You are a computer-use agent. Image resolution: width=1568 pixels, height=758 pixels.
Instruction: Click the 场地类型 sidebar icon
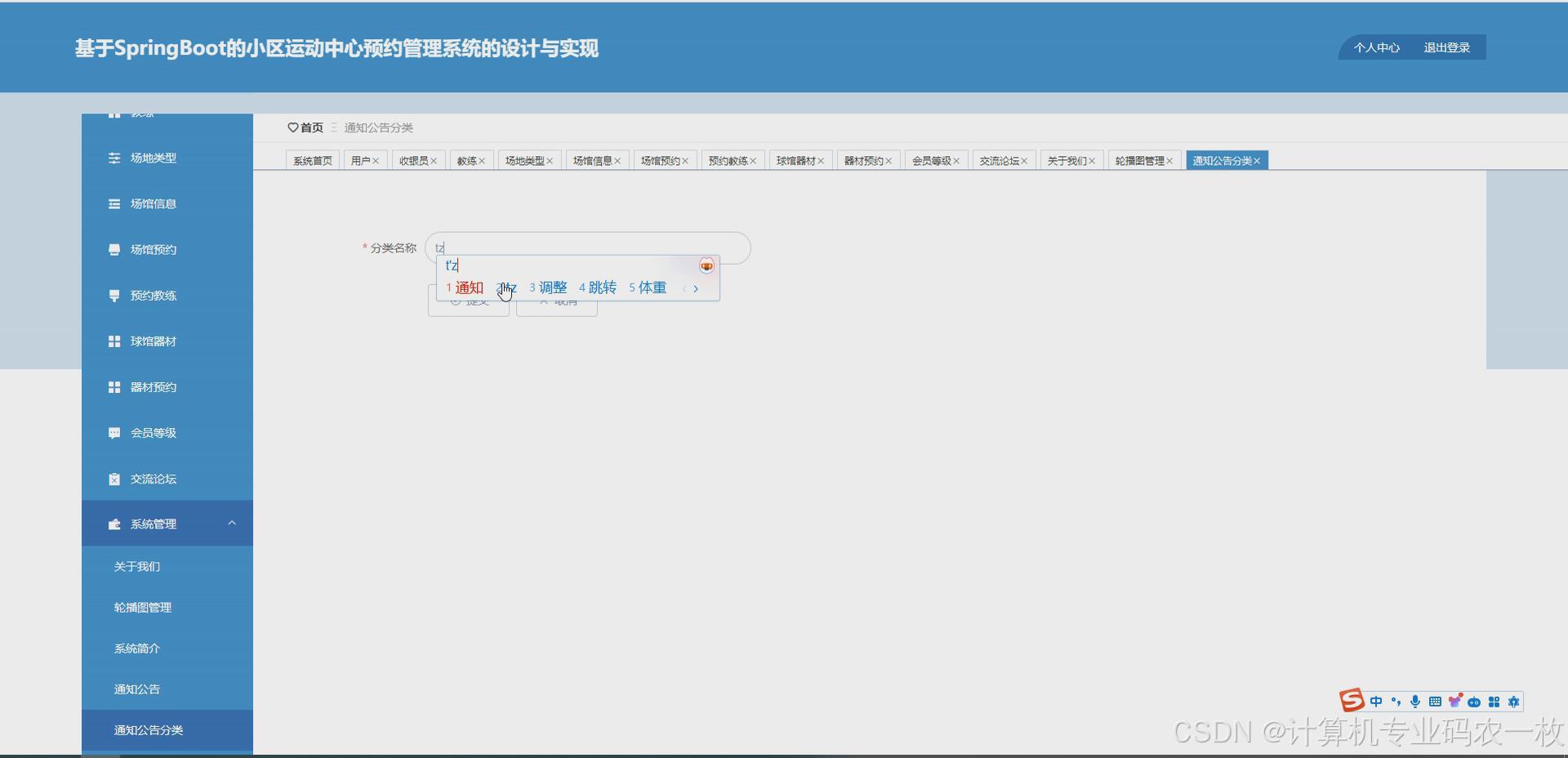point(114,158)
